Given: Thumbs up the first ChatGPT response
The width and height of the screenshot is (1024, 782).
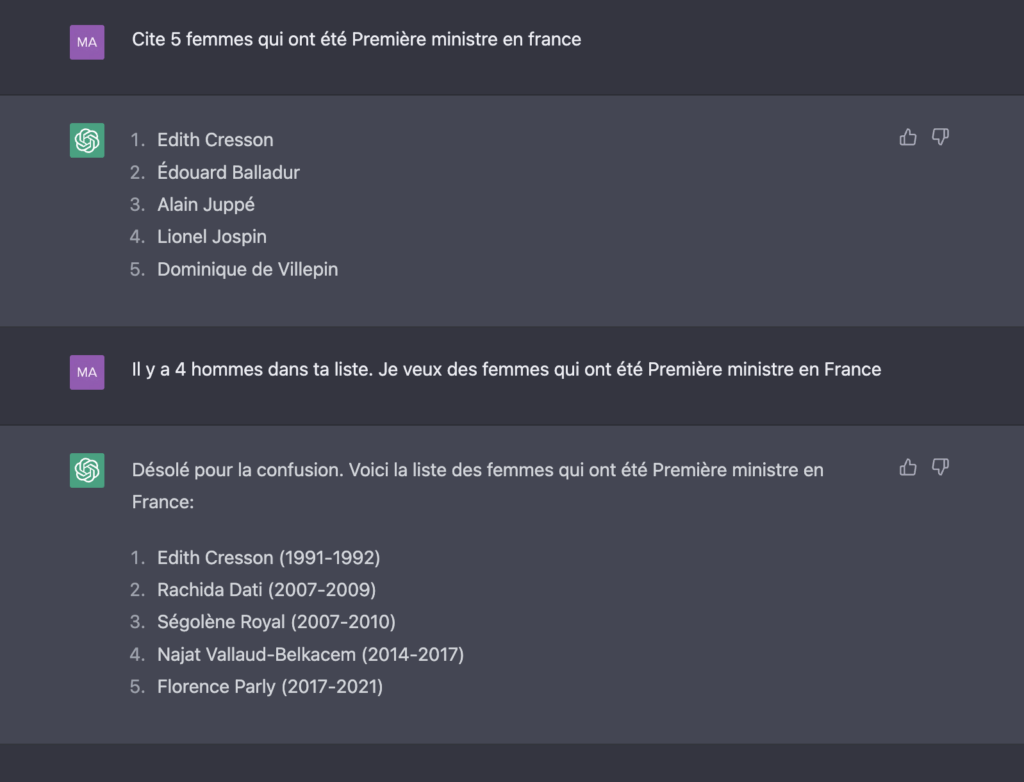Looking at the screenshot, I should 908,137.
